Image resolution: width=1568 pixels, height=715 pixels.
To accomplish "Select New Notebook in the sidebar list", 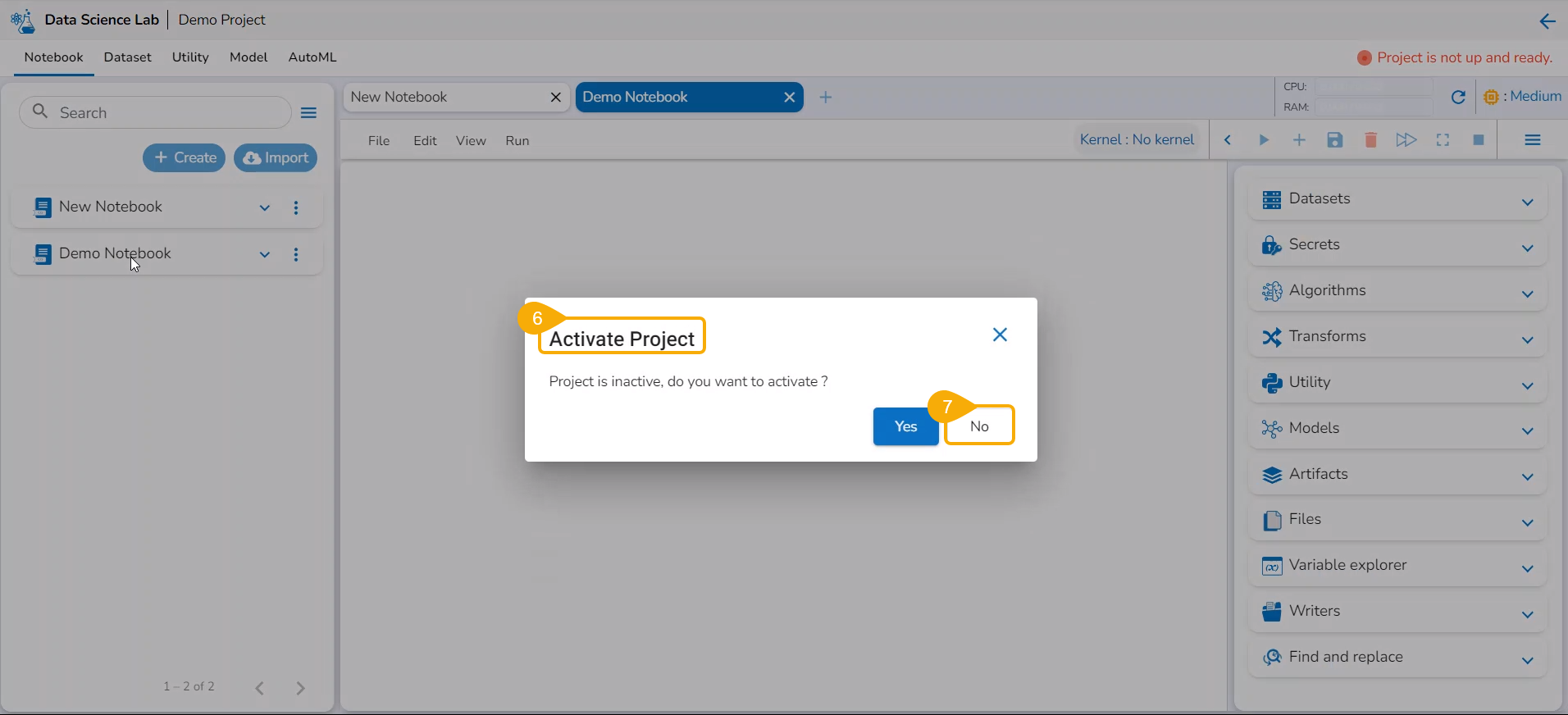I will pos(111,207).
